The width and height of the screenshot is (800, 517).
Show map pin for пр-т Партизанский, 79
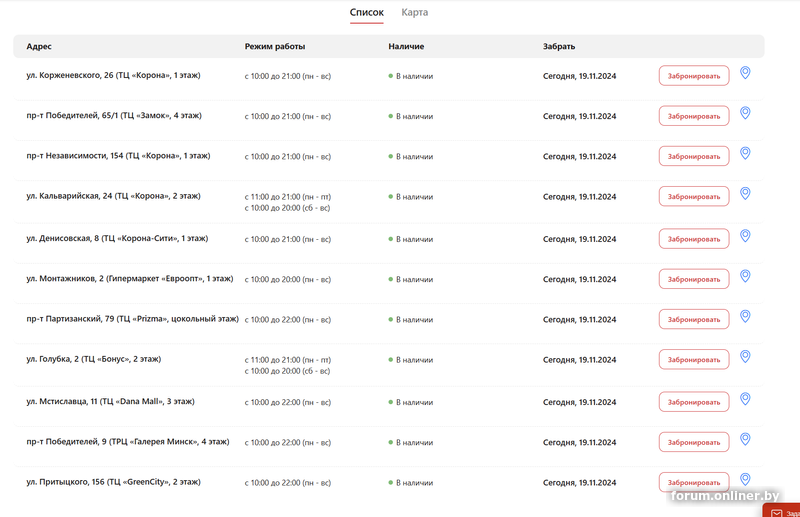[x=745, y=317]
